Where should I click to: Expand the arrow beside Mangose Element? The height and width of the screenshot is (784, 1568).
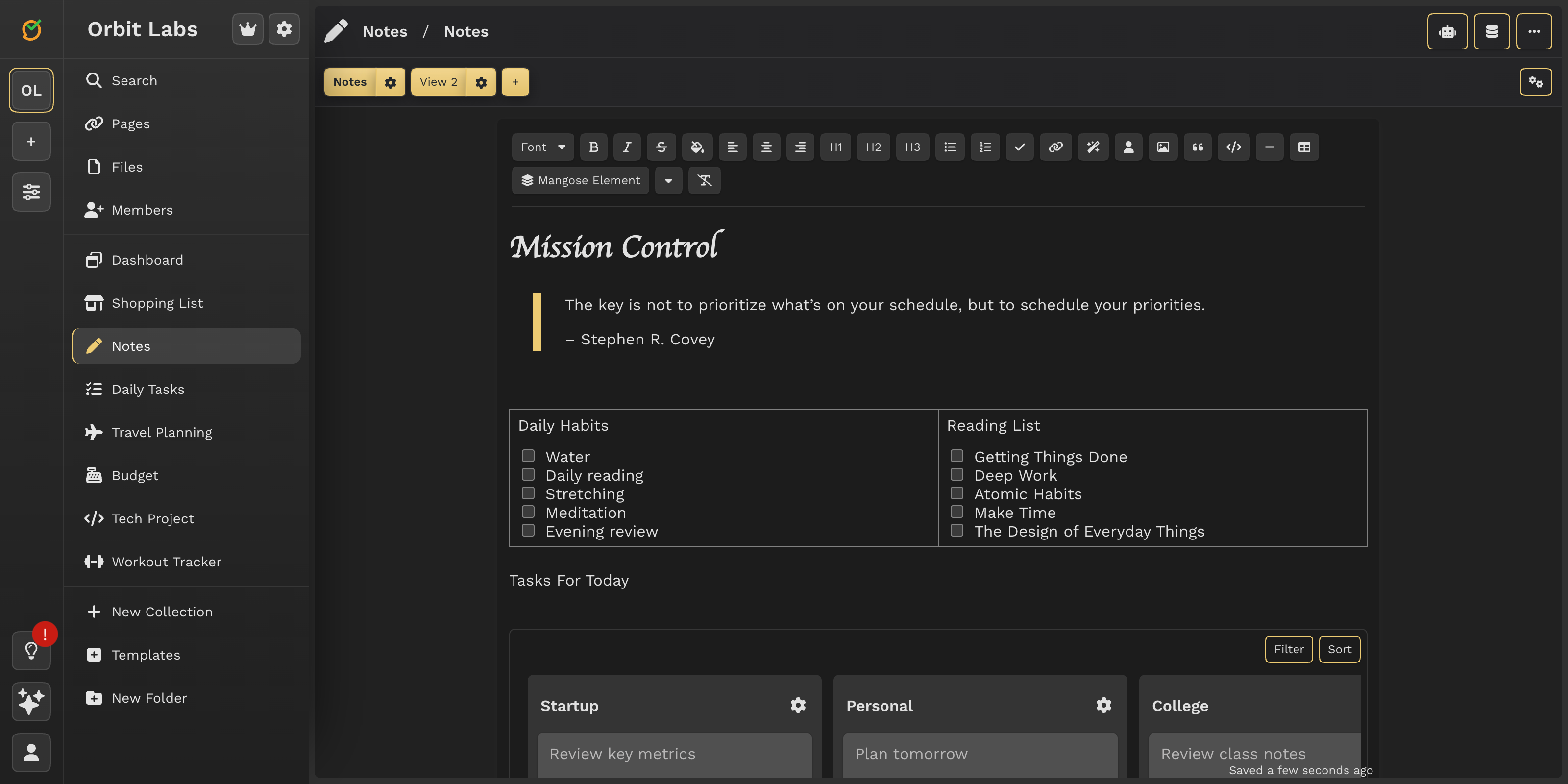668,180
